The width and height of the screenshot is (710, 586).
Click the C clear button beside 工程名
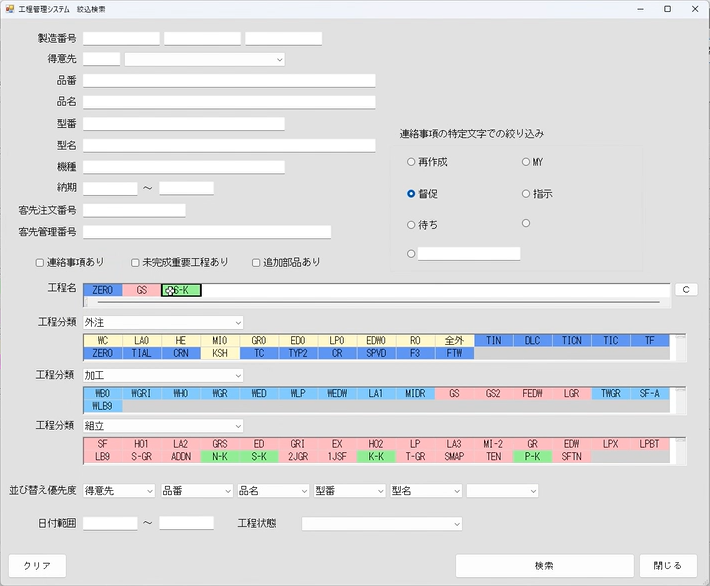[686, 290]
